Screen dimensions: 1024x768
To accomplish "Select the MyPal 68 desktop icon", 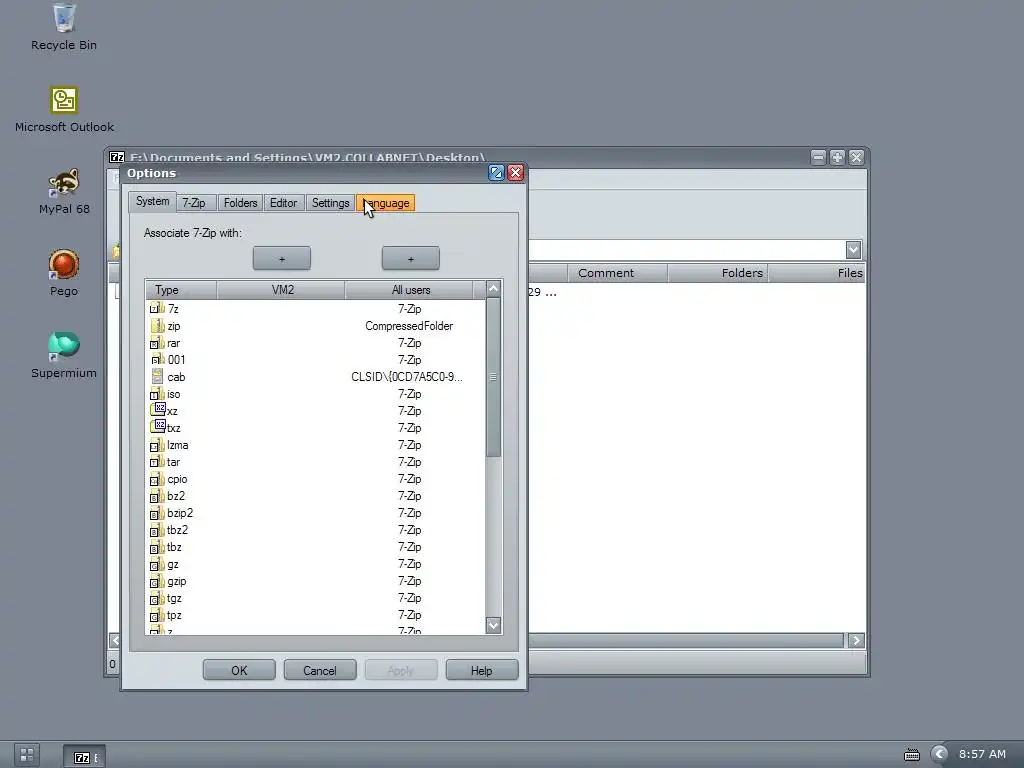I will pyautogui.click(x=64, y=191).
